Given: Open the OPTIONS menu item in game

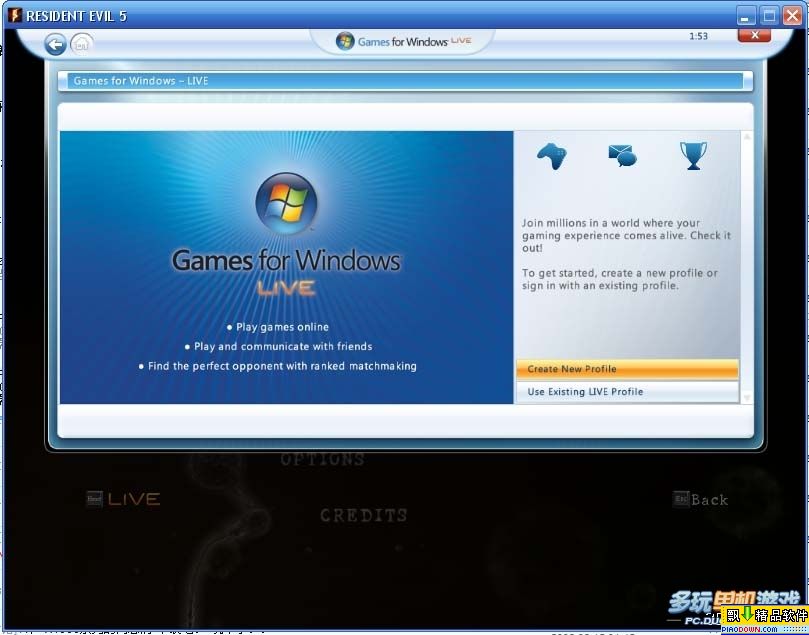Looking at the screenshot, I should [323, 459].
